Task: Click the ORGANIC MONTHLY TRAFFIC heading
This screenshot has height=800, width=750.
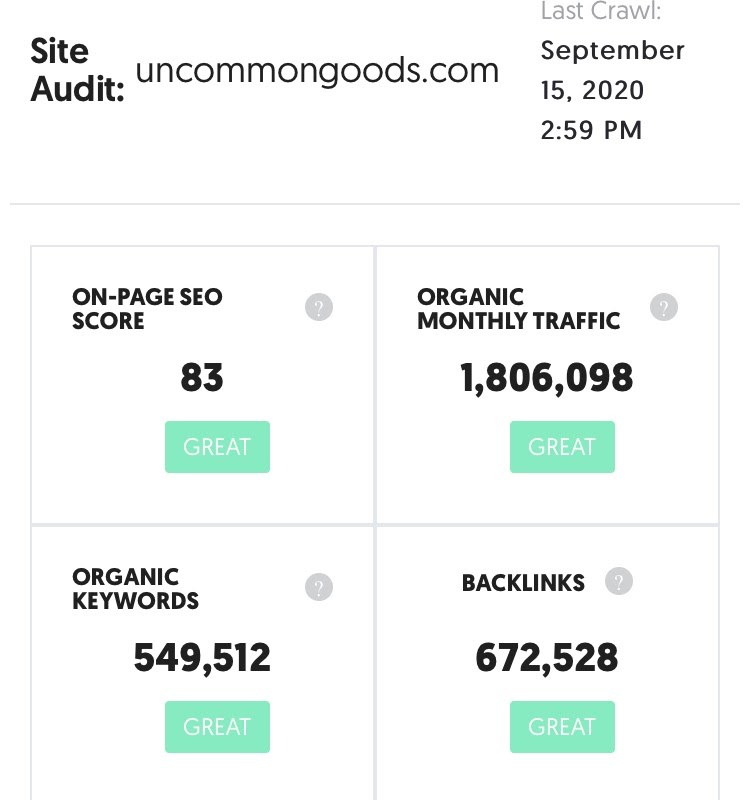Action: [x=518, y=309]
